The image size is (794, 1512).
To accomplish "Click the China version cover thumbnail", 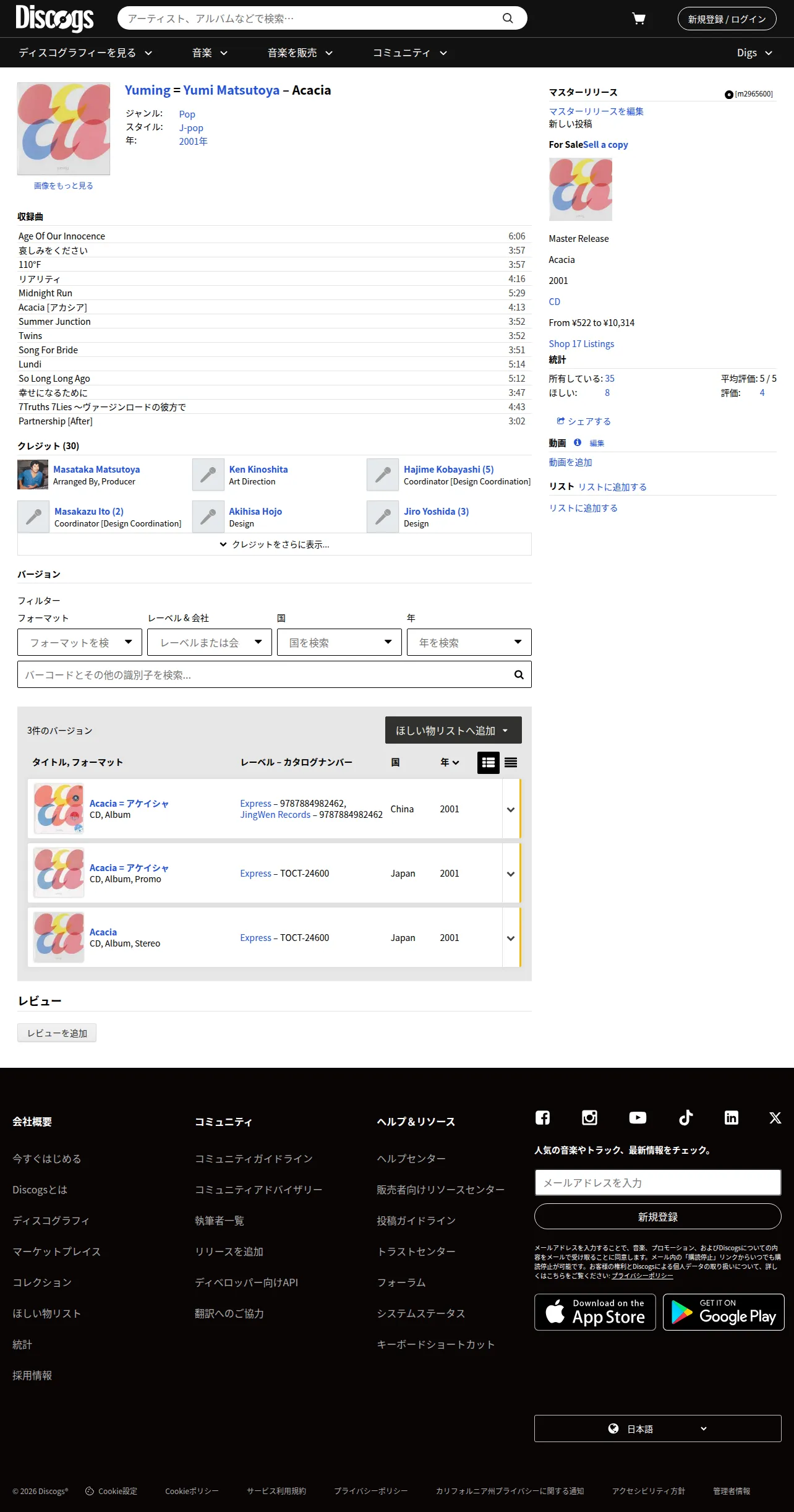I will coord(59,809).
